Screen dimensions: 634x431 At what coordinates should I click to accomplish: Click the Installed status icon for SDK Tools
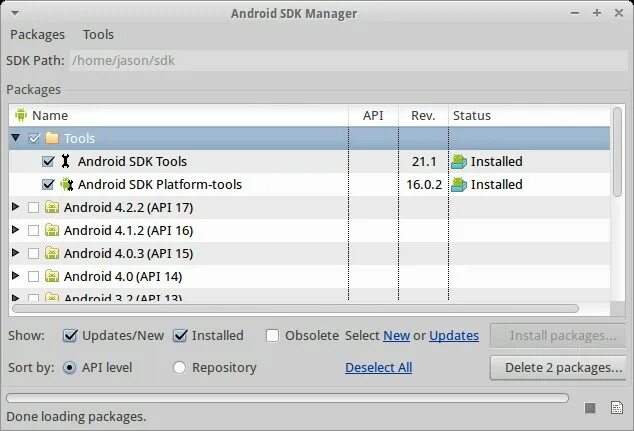point(459,161)
